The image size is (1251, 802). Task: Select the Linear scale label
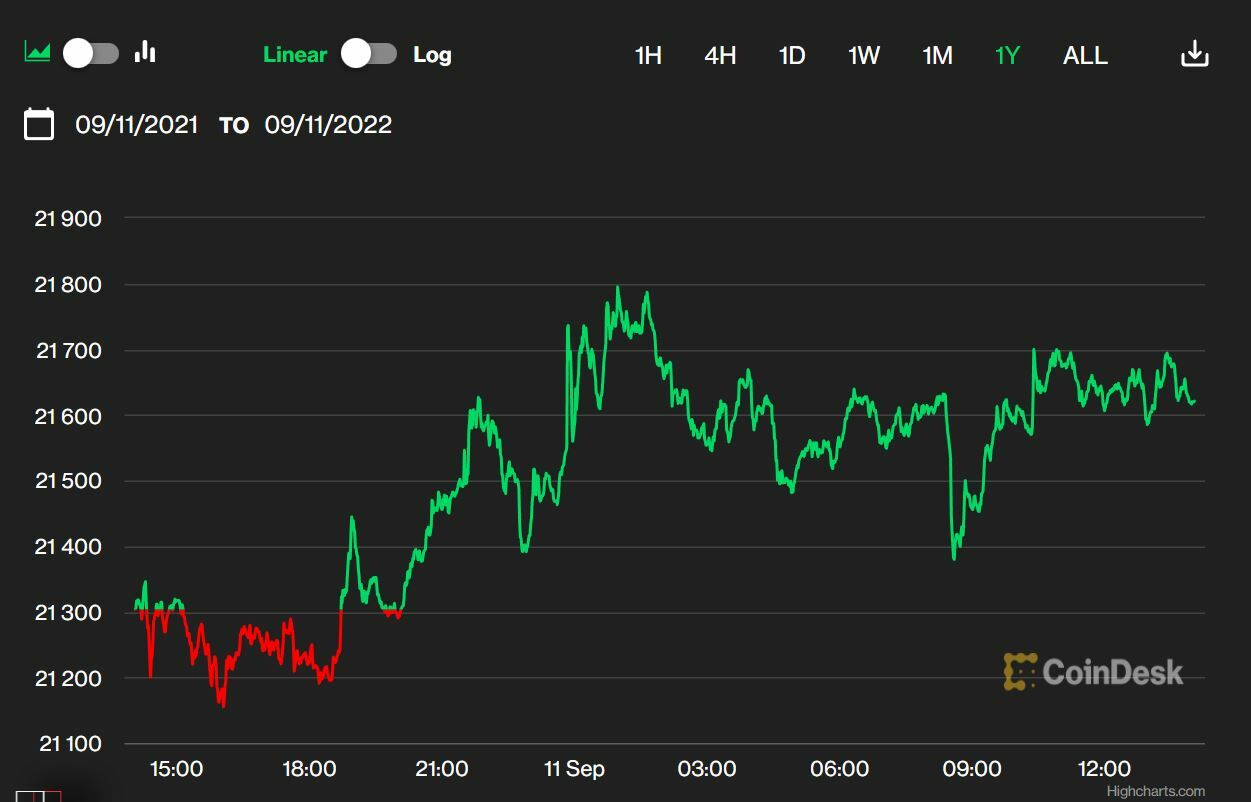point(295,55)
